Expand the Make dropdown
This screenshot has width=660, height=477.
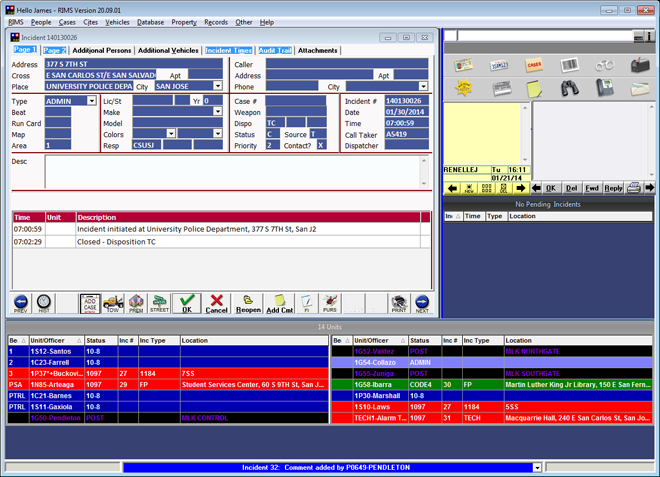217,112
